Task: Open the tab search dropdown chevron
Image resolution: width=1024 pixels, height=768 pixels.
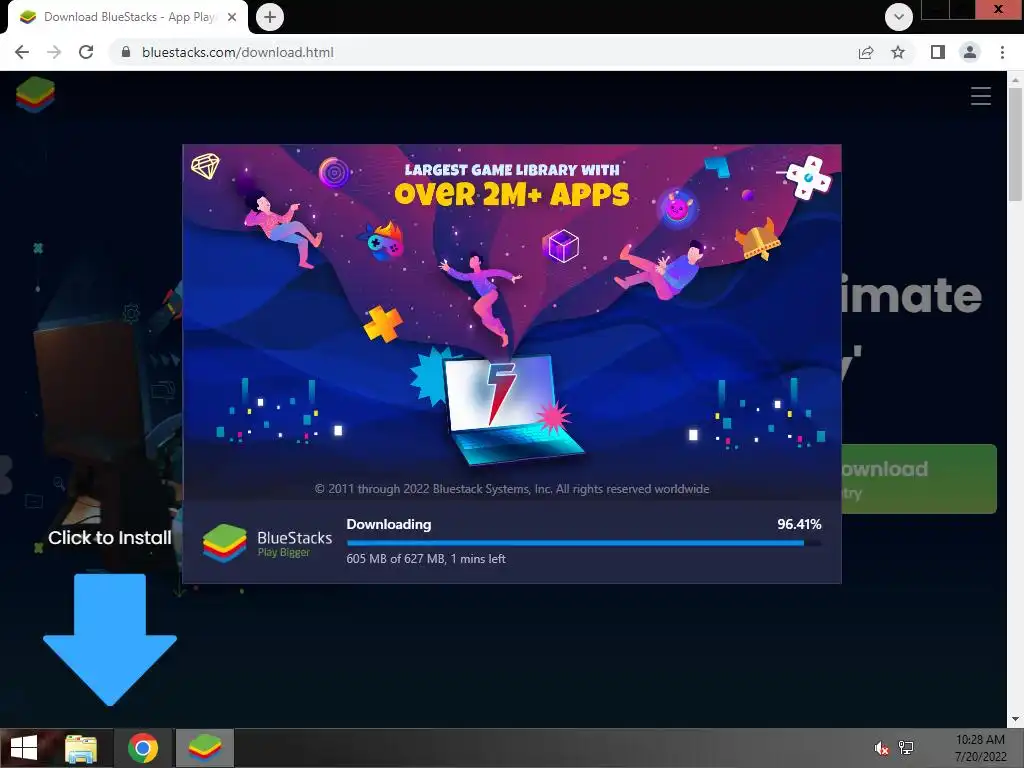Action: click(x=899, y=17)
